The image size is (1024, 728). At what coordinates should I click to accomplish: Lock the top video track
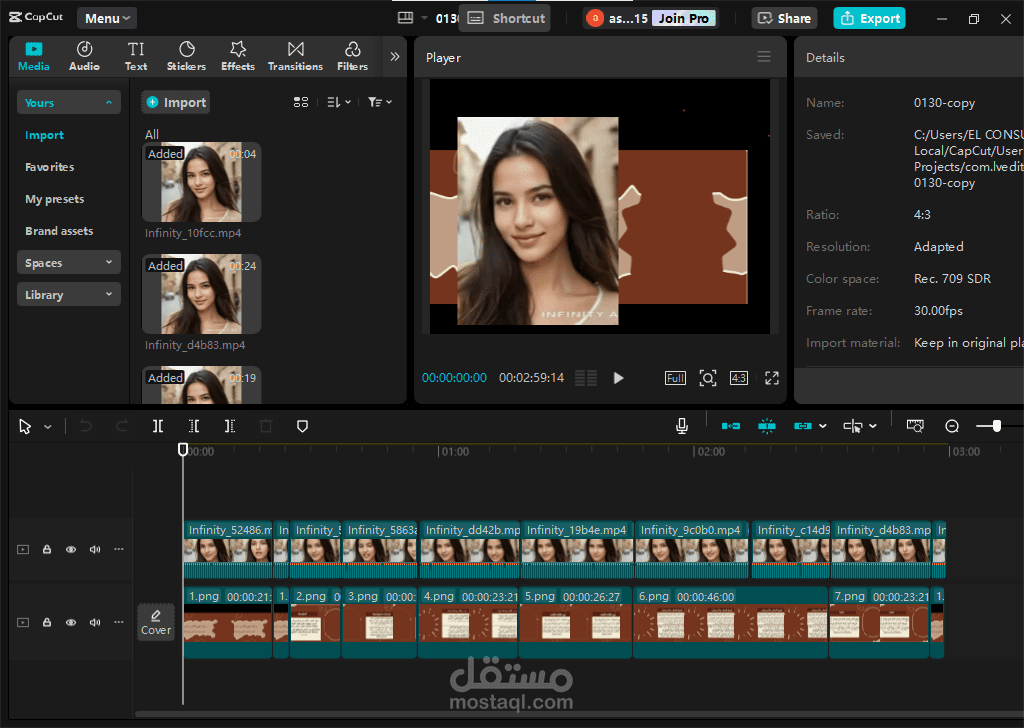pos(47,549)
